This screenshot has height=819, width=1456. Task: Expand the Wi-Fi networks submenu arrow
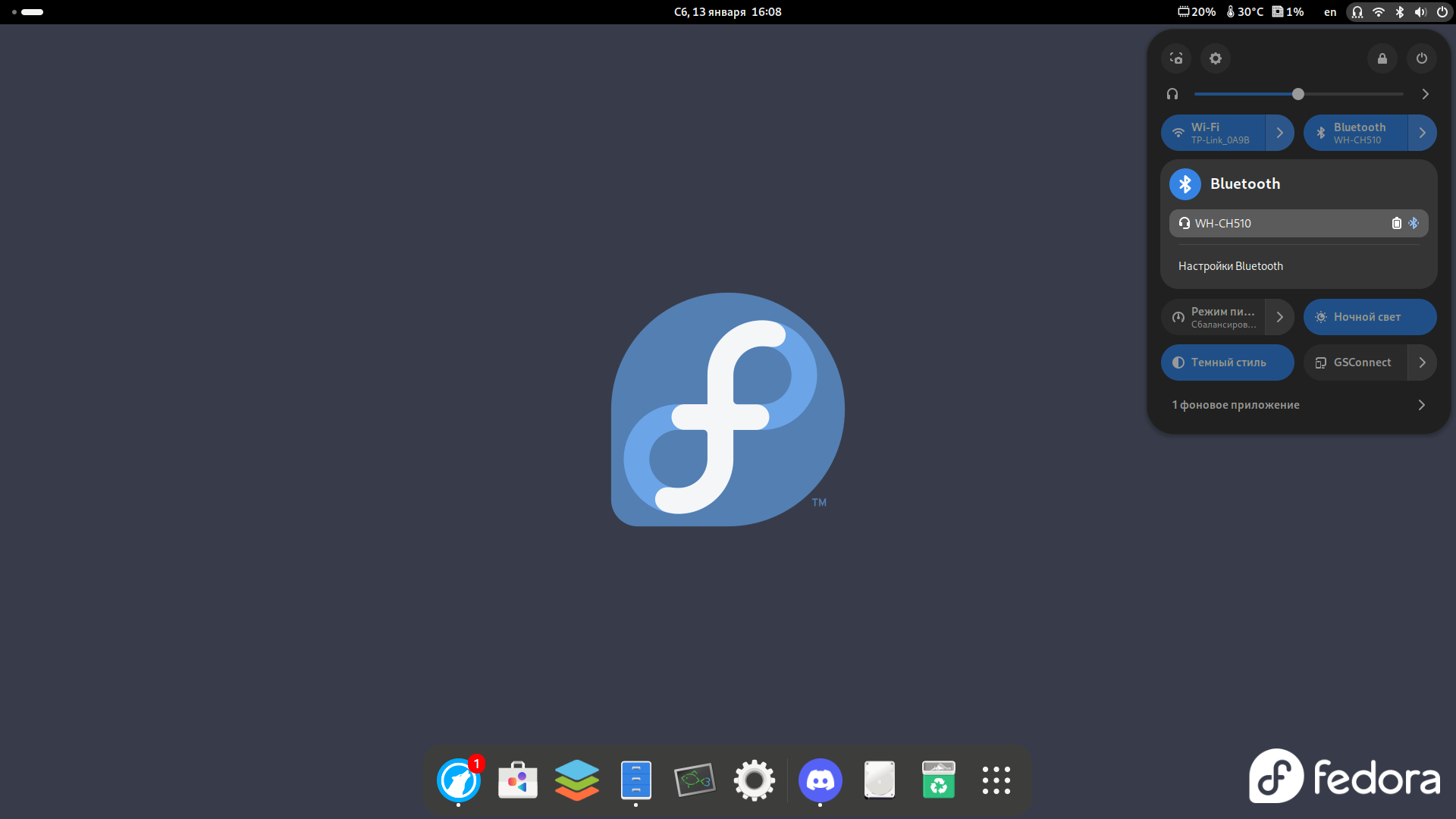tap(1280, 133)
